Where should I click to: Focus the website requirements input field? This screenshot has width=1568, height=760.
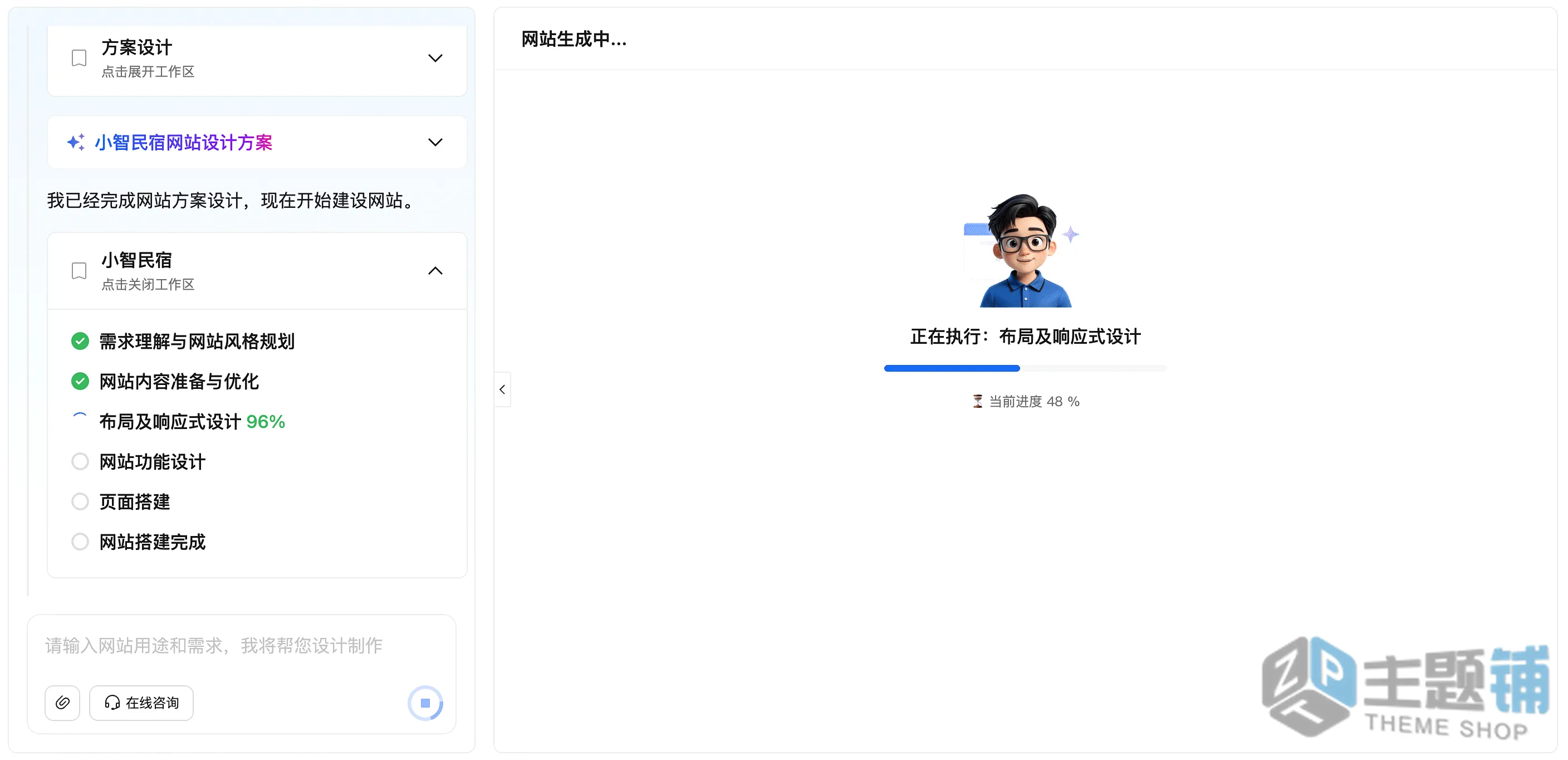point(242,646)
